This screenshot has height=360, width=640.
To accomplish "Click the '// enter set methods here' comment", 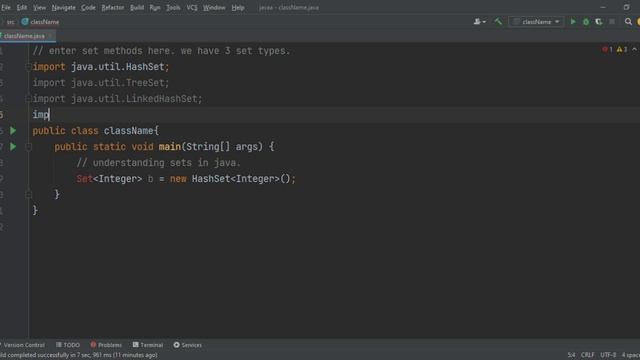I will [161, 51].
